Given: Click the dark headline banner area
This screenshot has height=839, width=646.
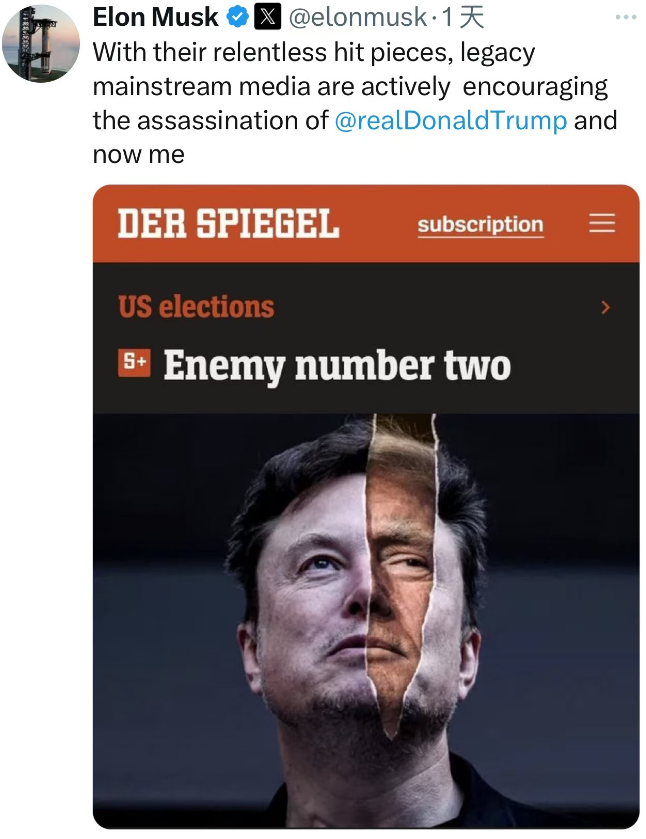Looking at the screenshot, I should click(x=366, y=338).
